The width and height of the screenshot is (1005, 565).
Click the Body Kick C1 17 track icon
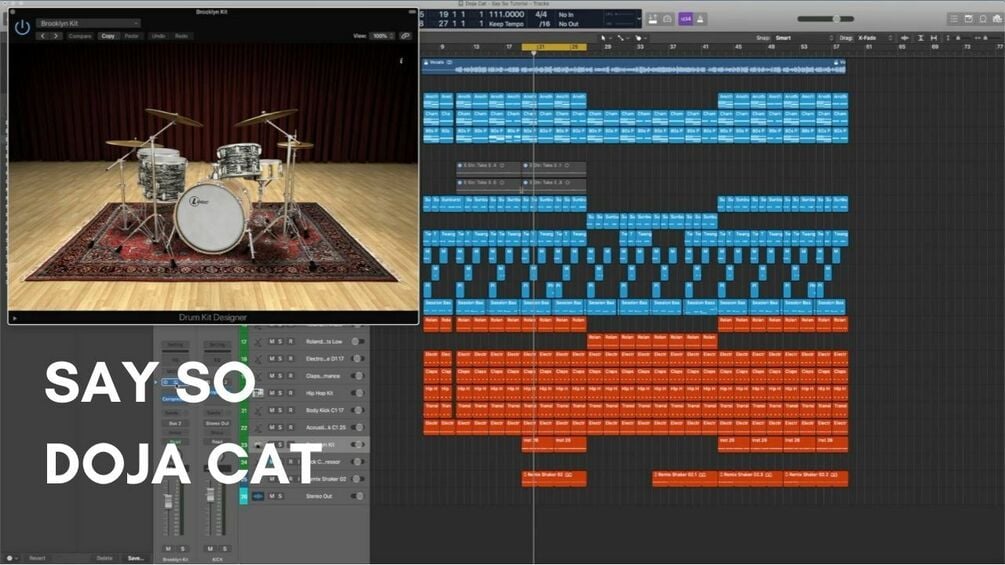tap(258, 410)
